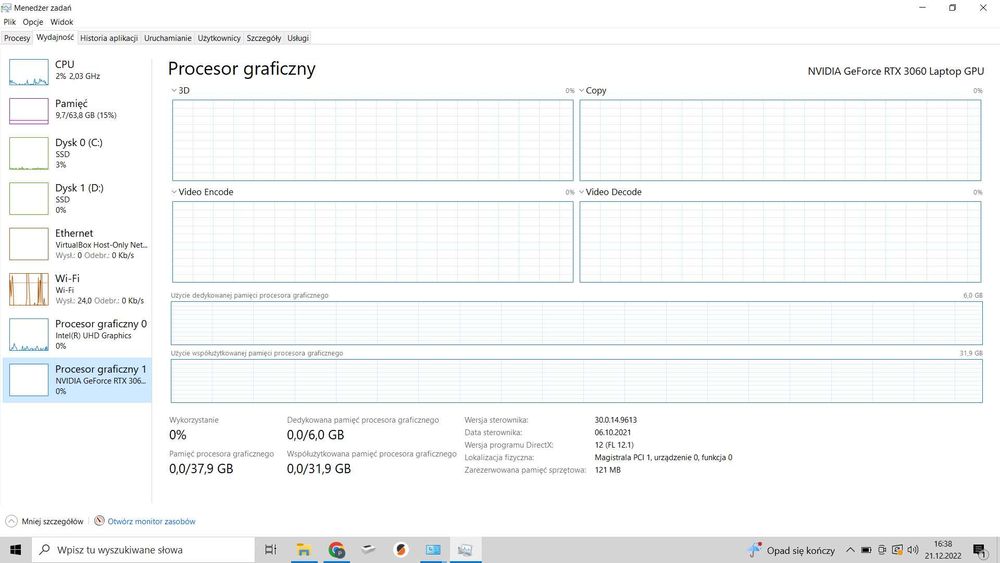The height and width of the screenshot is (563, 1000).
Task: Open the Szczegóły tab
Action: point(264,38)
